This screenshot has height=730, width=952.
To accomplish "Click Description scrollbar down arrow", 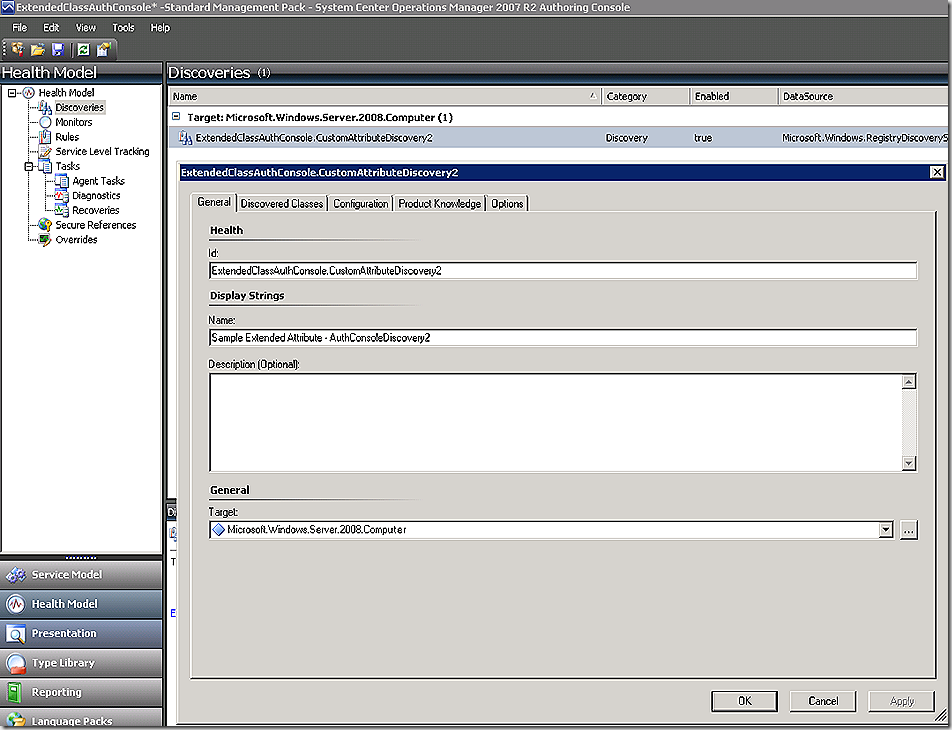I will click(908, 463).
